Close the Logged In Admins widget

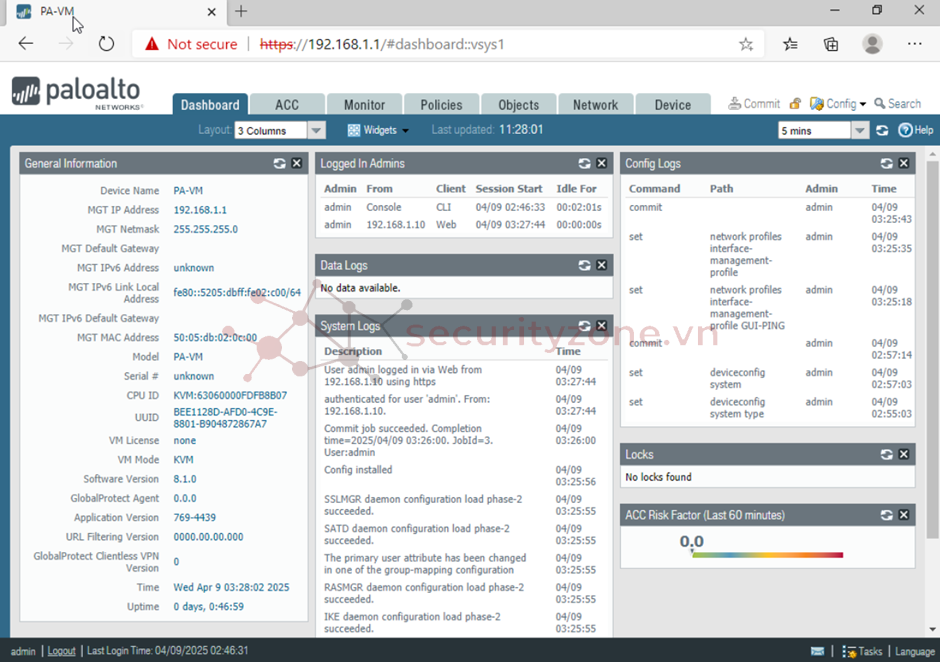pyautogui.click(x=602, y=163)
